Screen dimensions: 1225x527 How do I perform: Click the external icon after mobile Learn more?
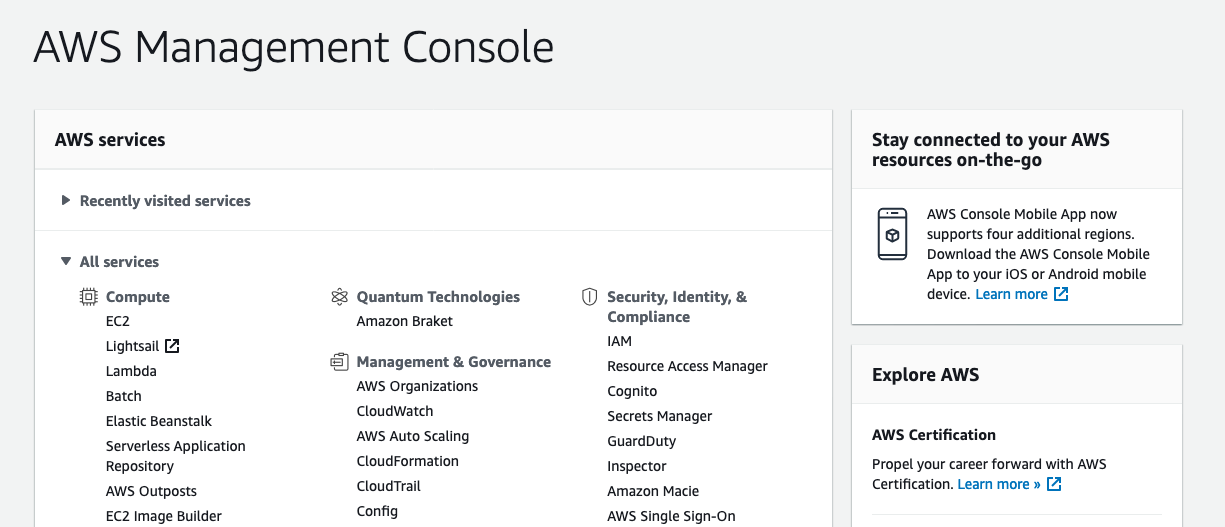[1061, 294]
